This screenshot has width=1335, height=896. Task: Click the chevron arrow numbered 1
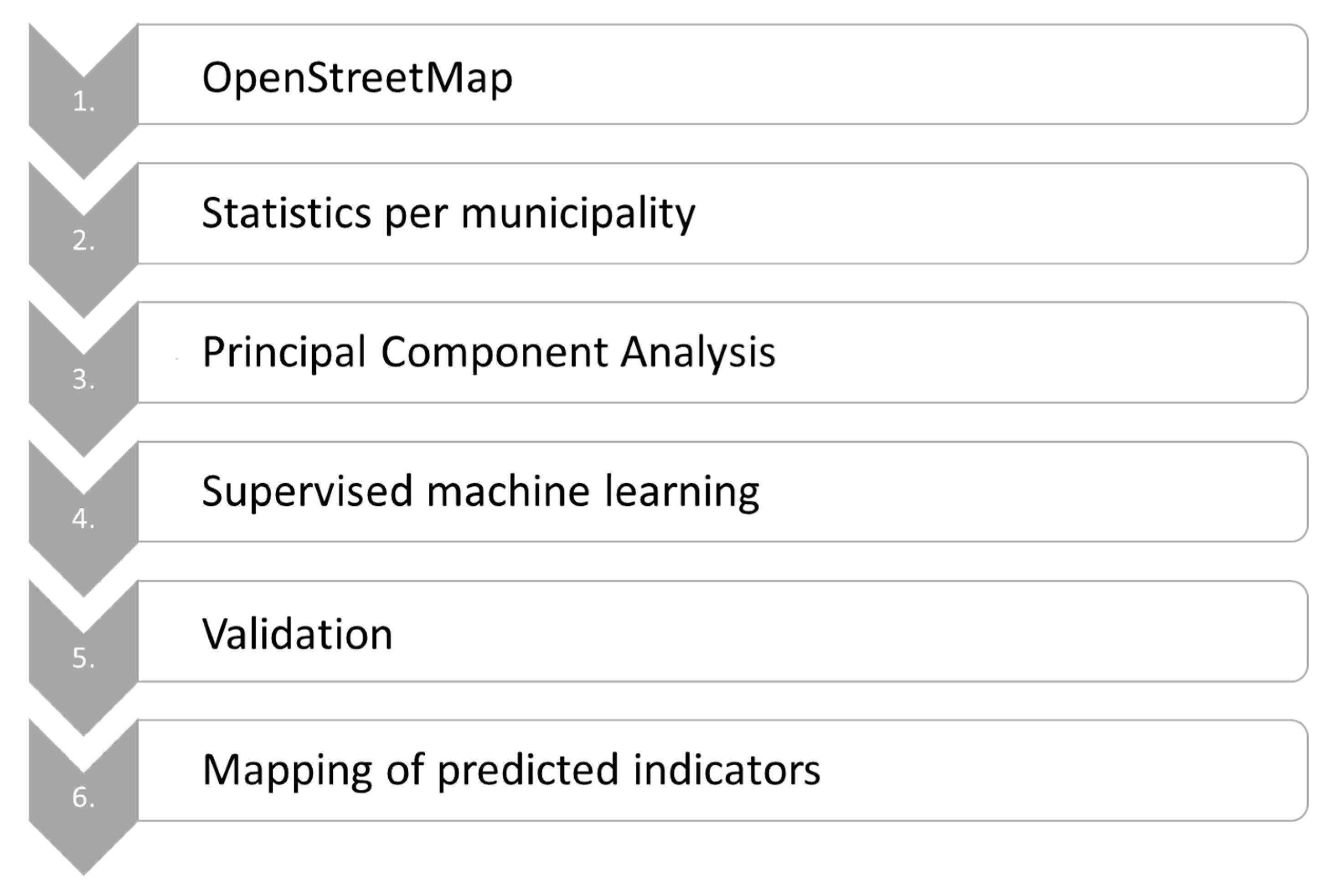coord(83,101)
